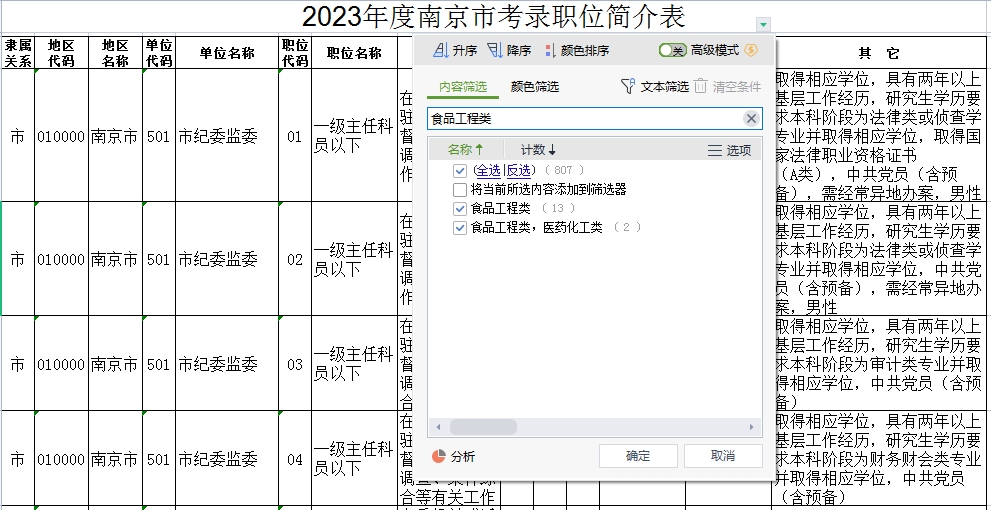Open 文本筛选 text filter
The image size is (991, 510).
click(x=655, y=87)
